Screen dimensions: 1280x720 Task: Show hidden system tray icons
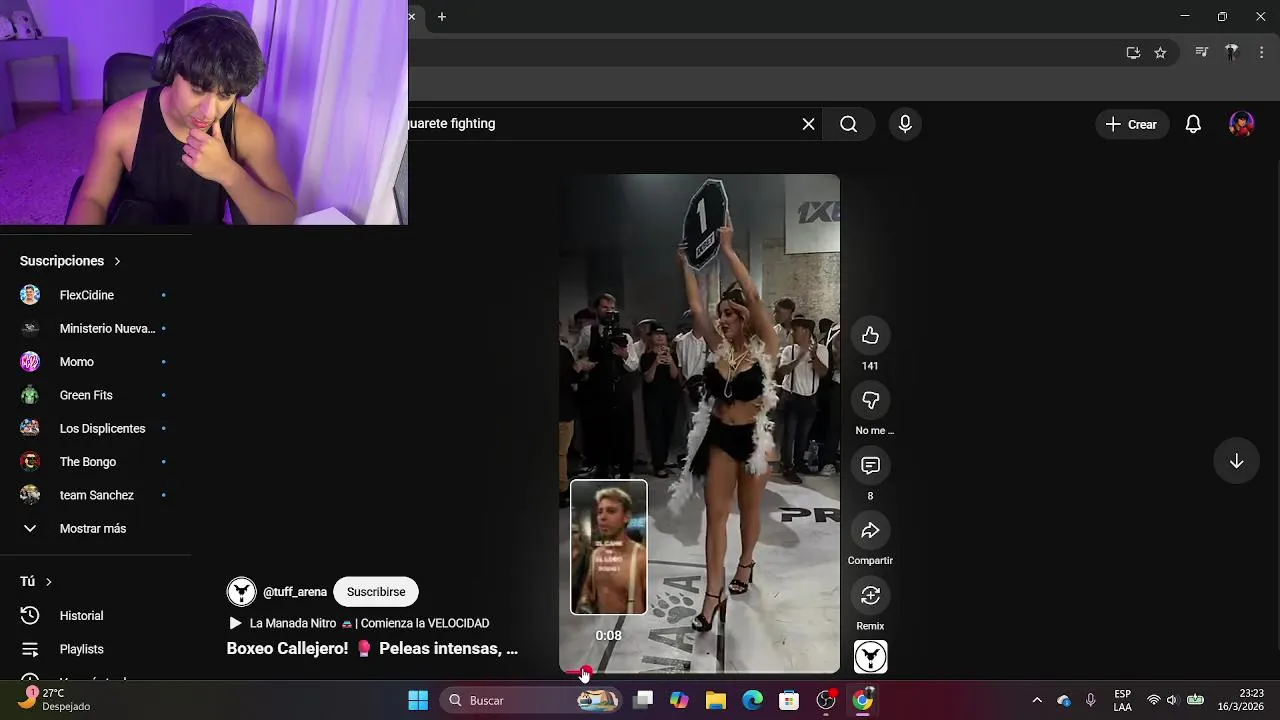1037,700
